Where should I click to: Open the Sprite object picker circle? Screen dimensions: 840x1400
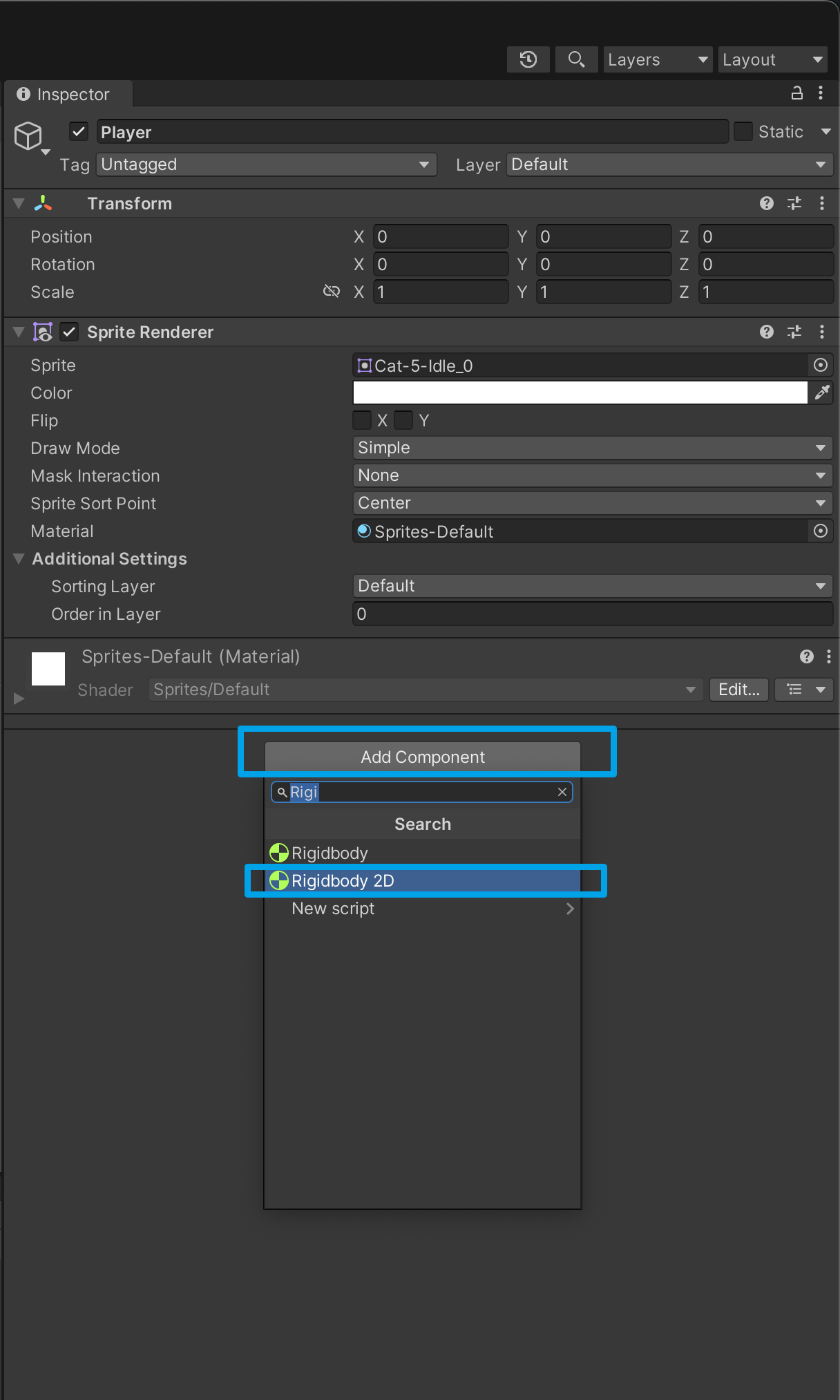[821, 365]
